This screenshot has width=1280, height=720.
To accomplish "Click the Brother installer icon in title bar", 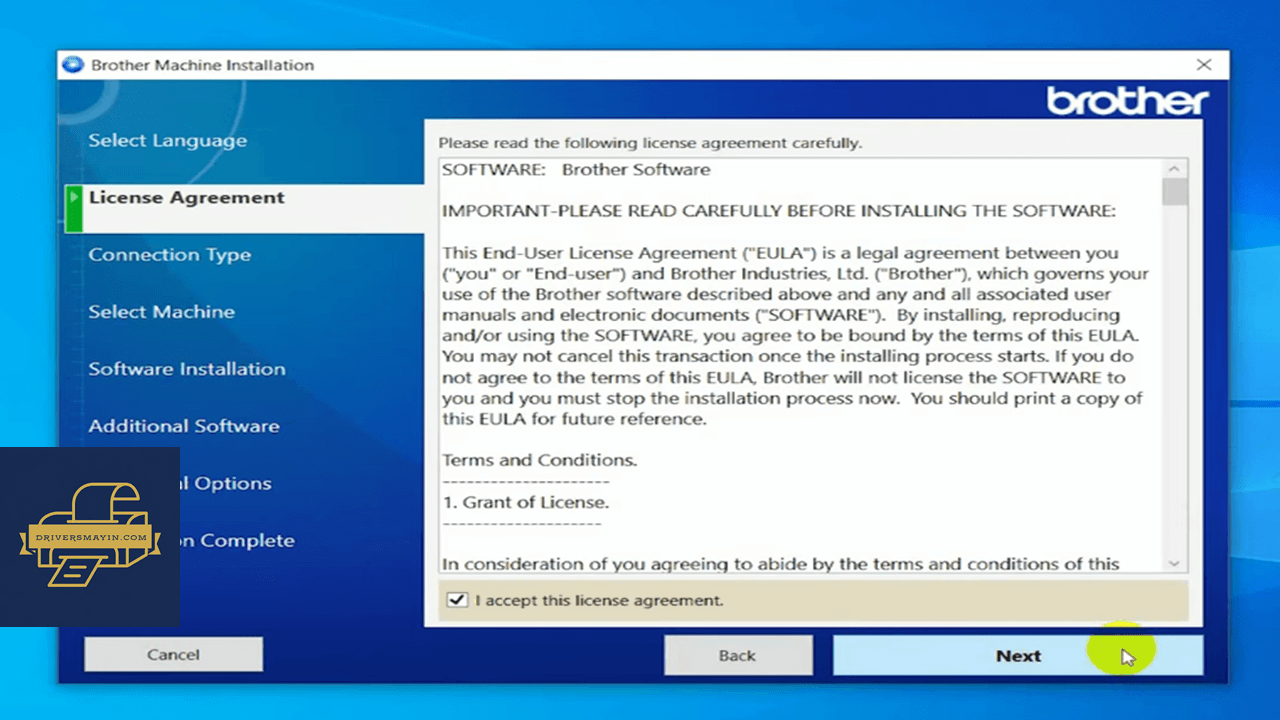I will point(73,65).
